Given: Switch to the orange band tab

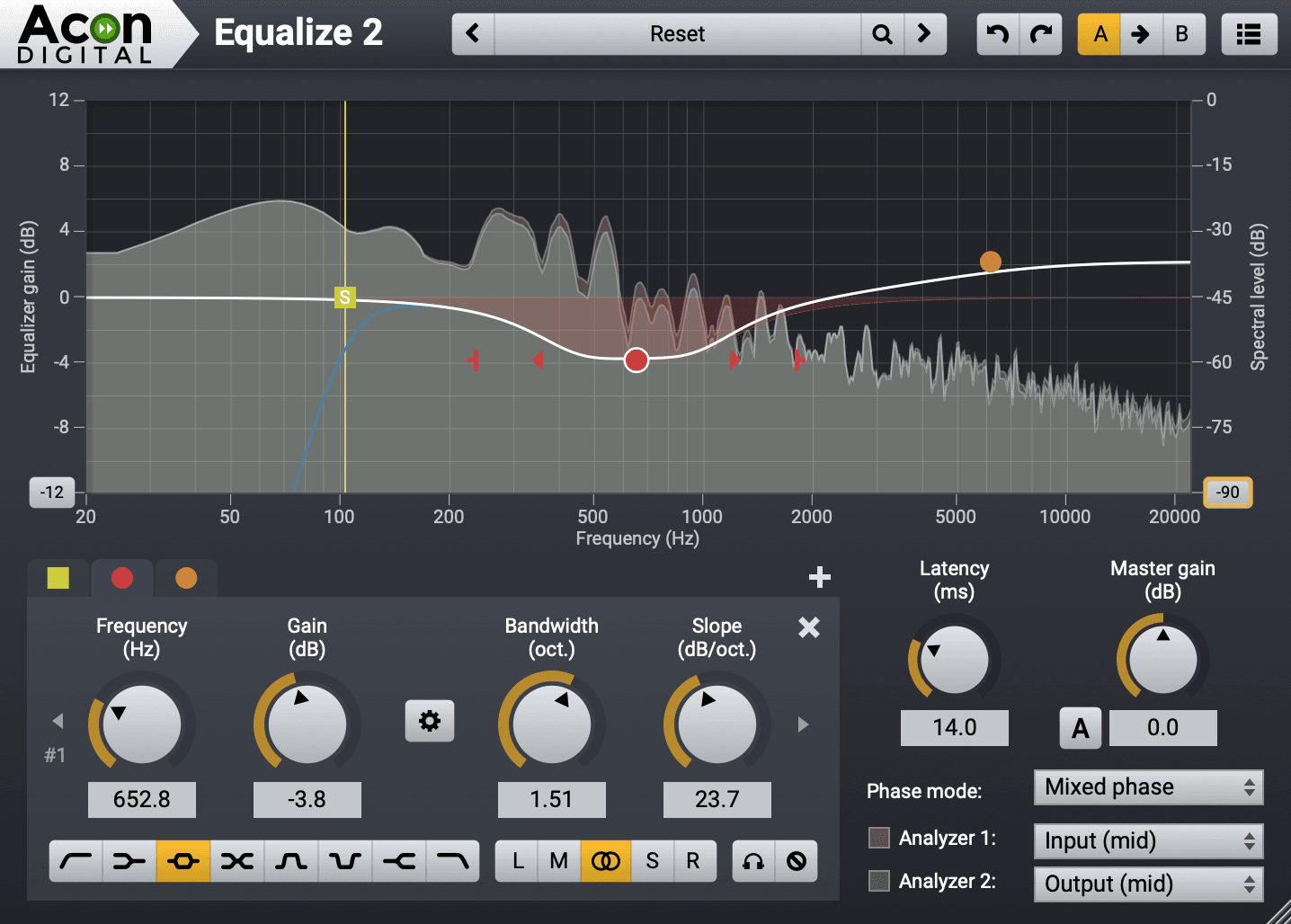Looking at the screenshot, I should (x=185, y=578).
